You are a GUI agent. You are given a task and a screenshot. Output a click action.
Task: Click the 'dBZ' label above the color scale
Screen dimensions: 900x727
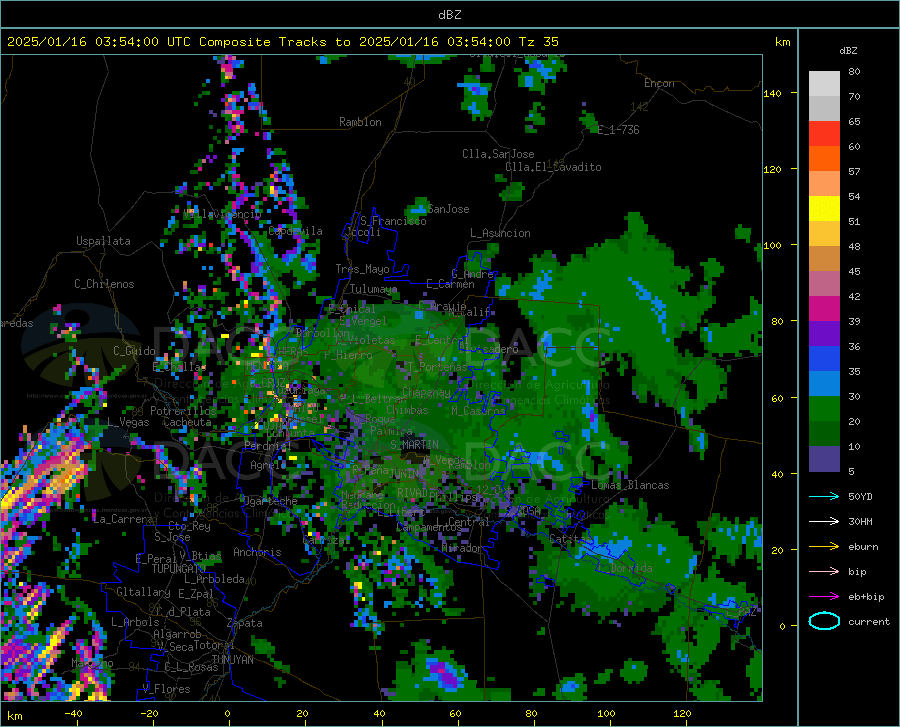pos(848,50)
